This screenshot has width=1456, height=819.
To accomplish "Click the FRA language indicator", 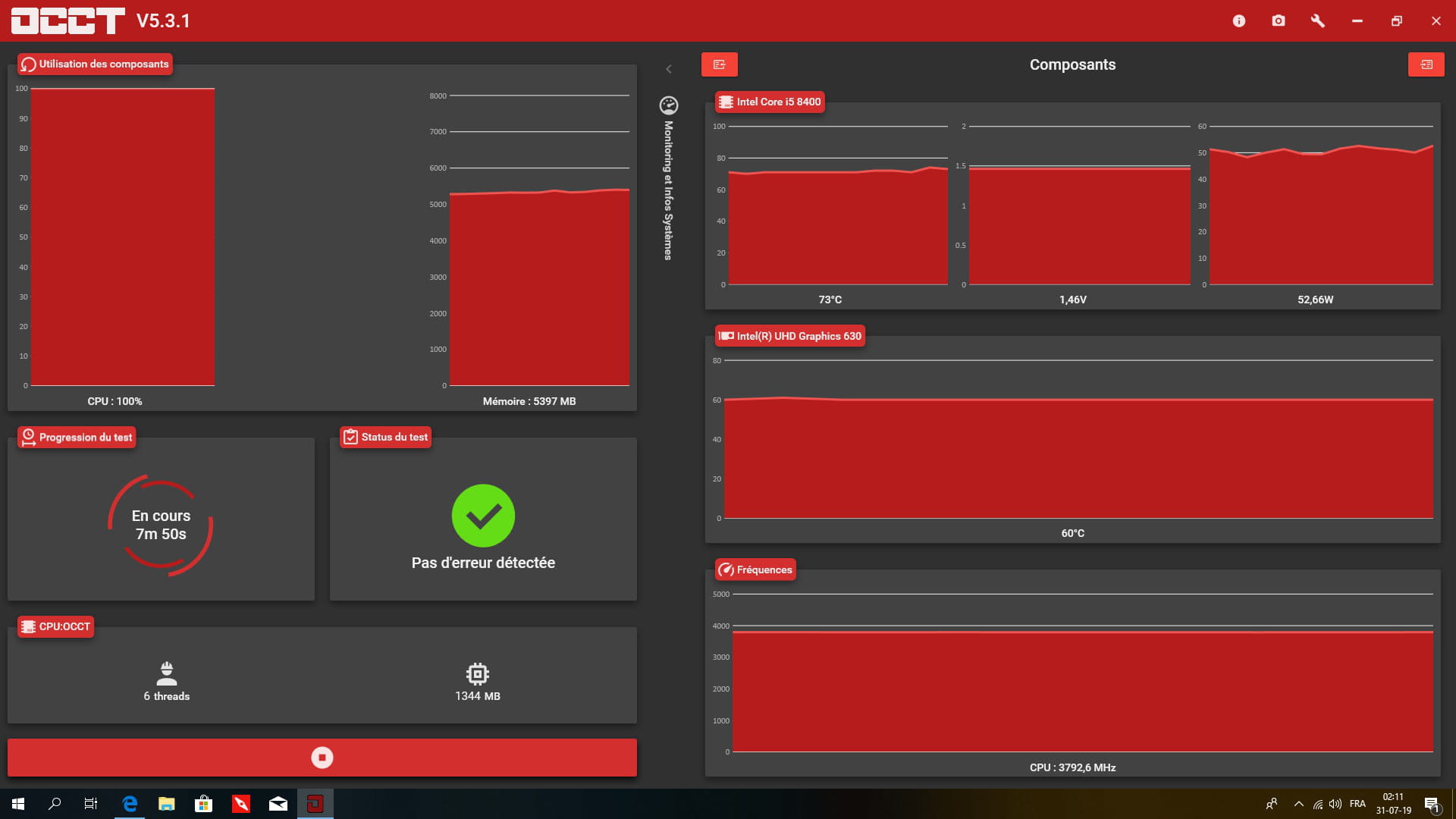I will [x=1357, y=804].
